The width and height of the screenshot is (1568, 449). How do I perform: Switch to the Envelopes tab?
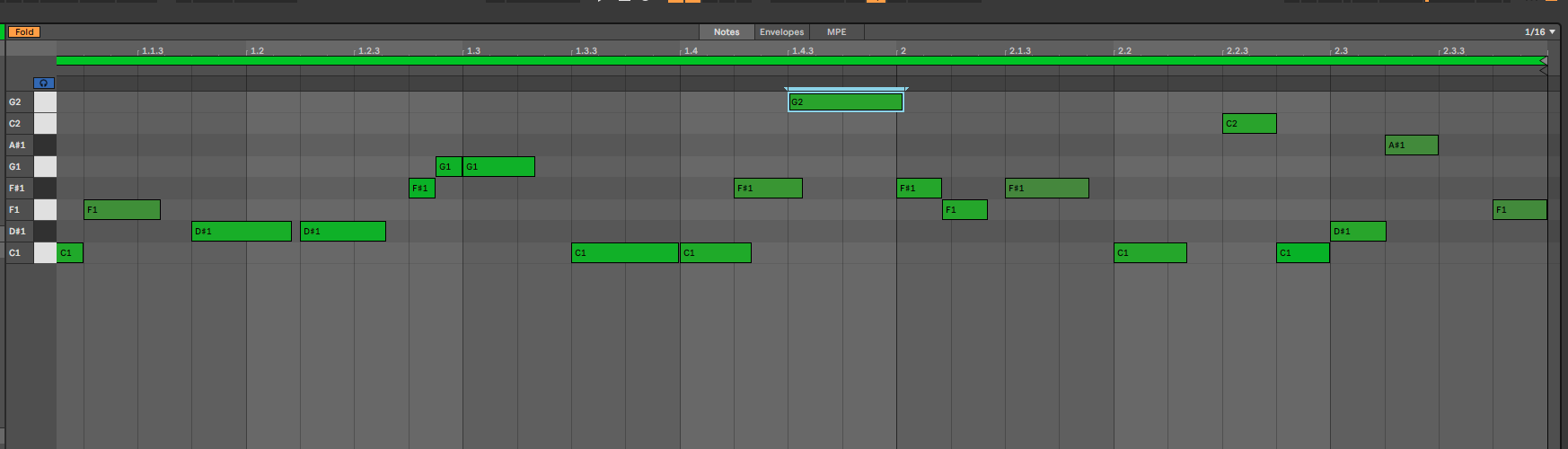point(781,32)
